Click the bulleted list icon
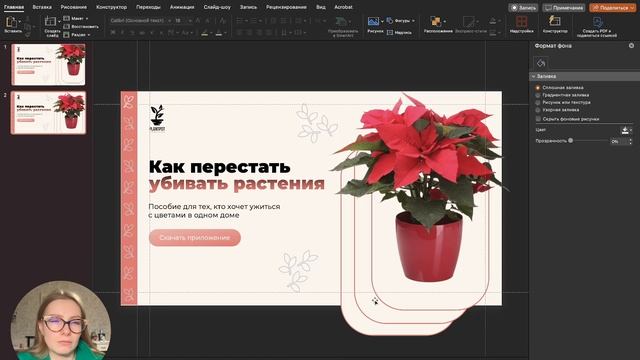This screenshot has height=360, width=640. click(x=240, y=20)
